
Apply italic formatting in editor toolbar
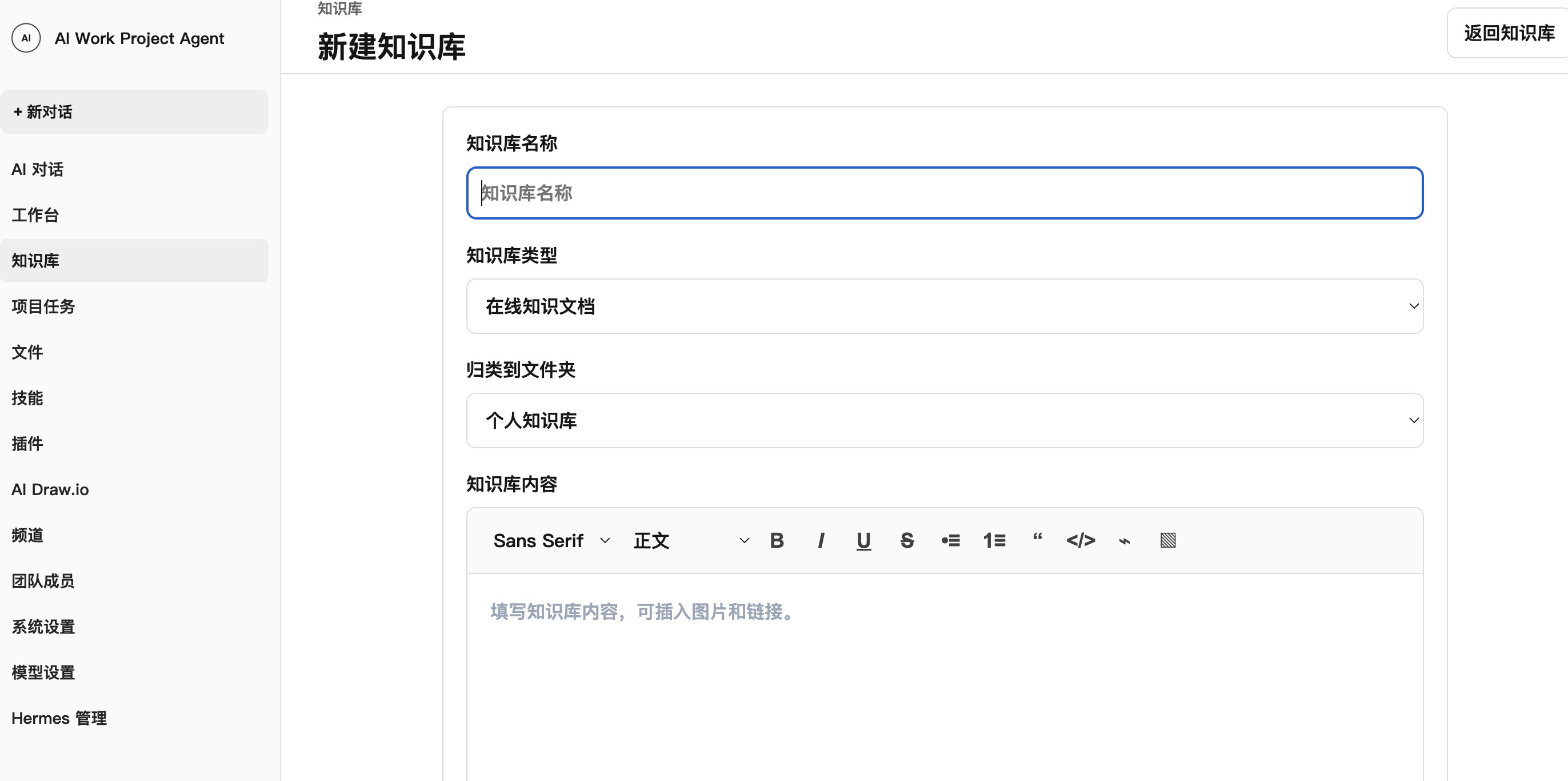(821, 540)
